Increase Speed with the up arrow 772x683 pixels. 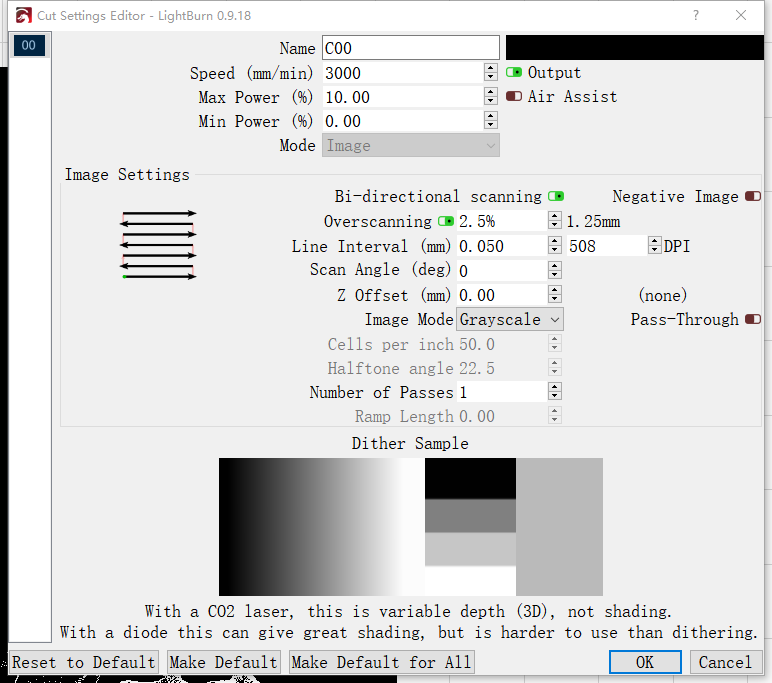[490, 68]
